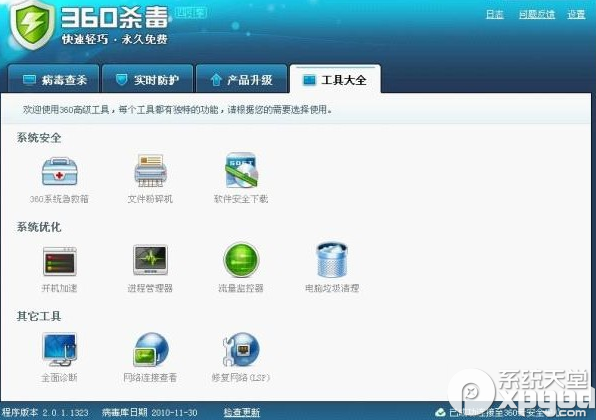
Task: Run the 全面诊断 monitor icon
Action: (60, 349)
